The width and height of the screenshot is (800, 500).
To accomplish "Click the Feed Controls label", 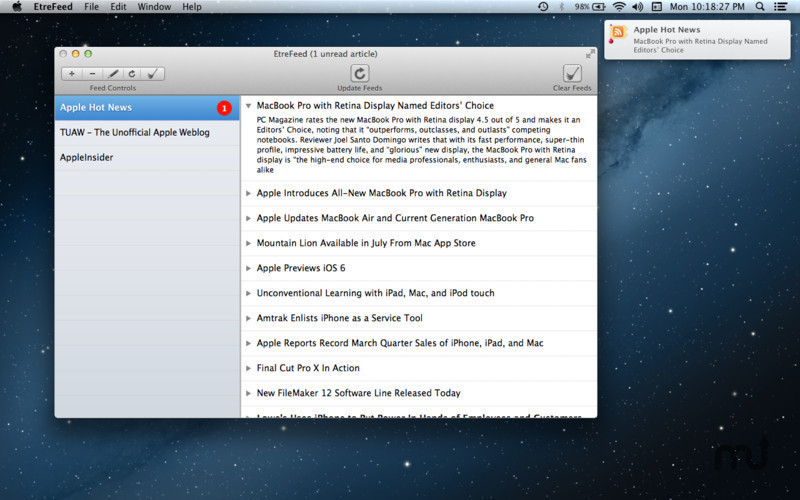I will (113, 88).
